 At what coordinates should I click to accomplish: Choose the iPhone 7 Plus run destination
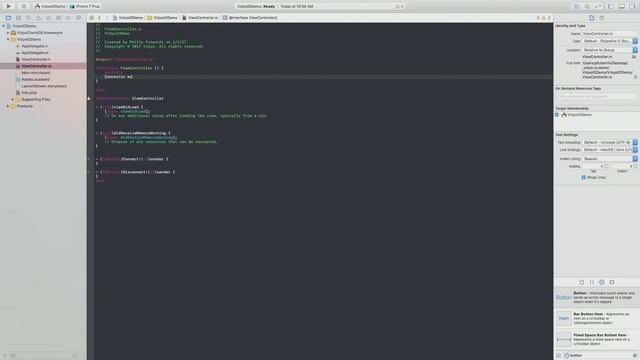[85, 6]
